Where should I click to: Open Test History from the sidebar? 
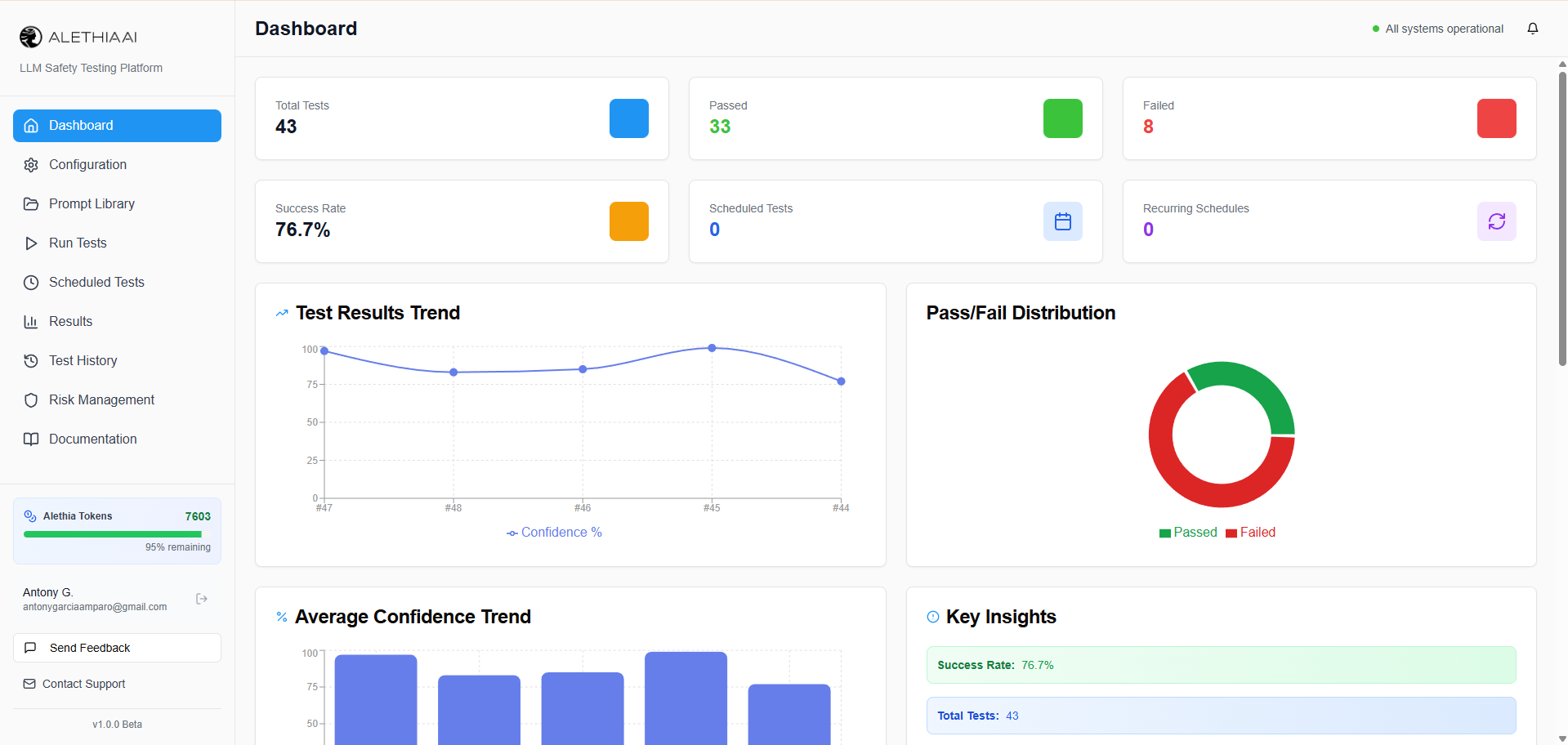click(81, 360)
